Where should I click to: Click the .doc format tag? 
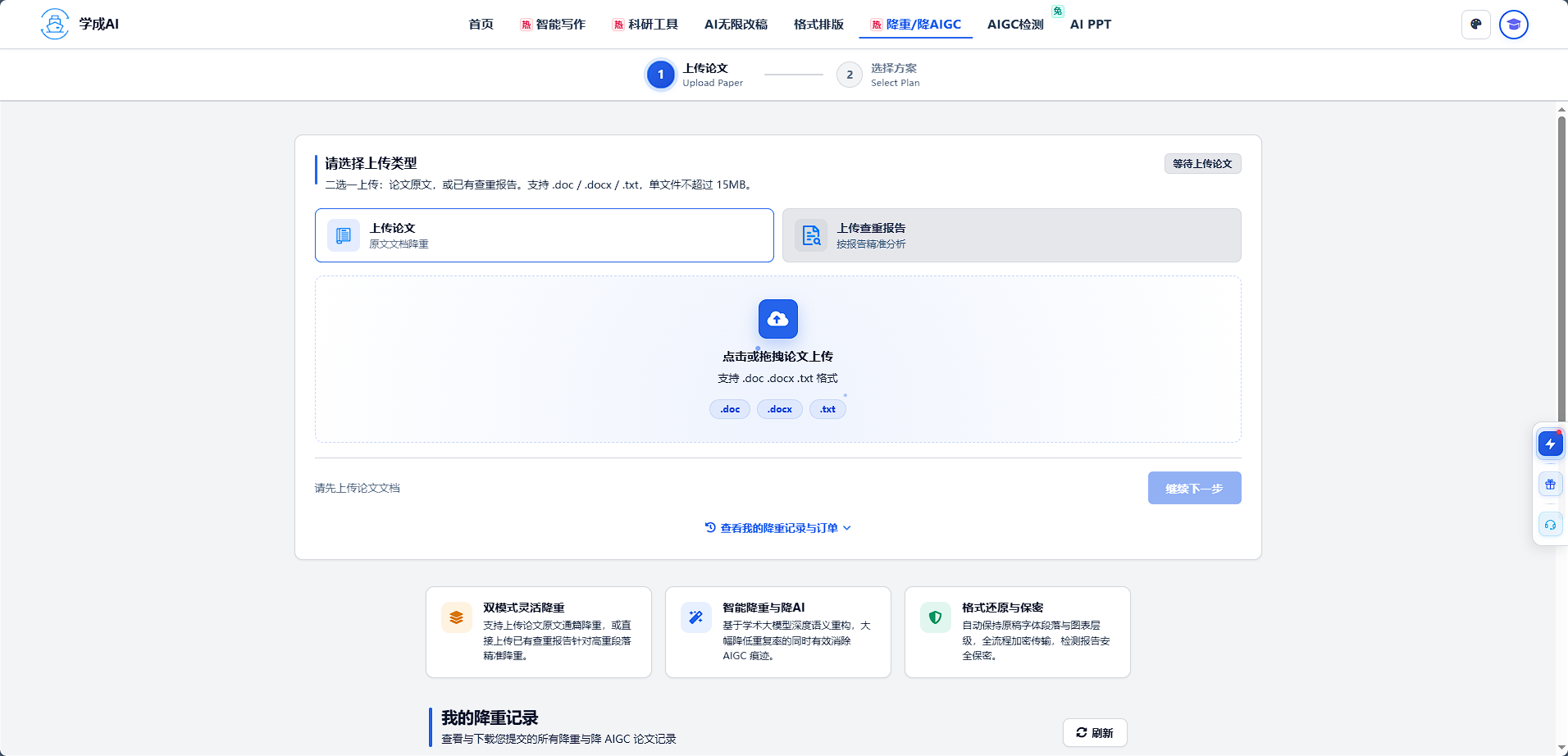pyautogui.click(x=730, y=409)
